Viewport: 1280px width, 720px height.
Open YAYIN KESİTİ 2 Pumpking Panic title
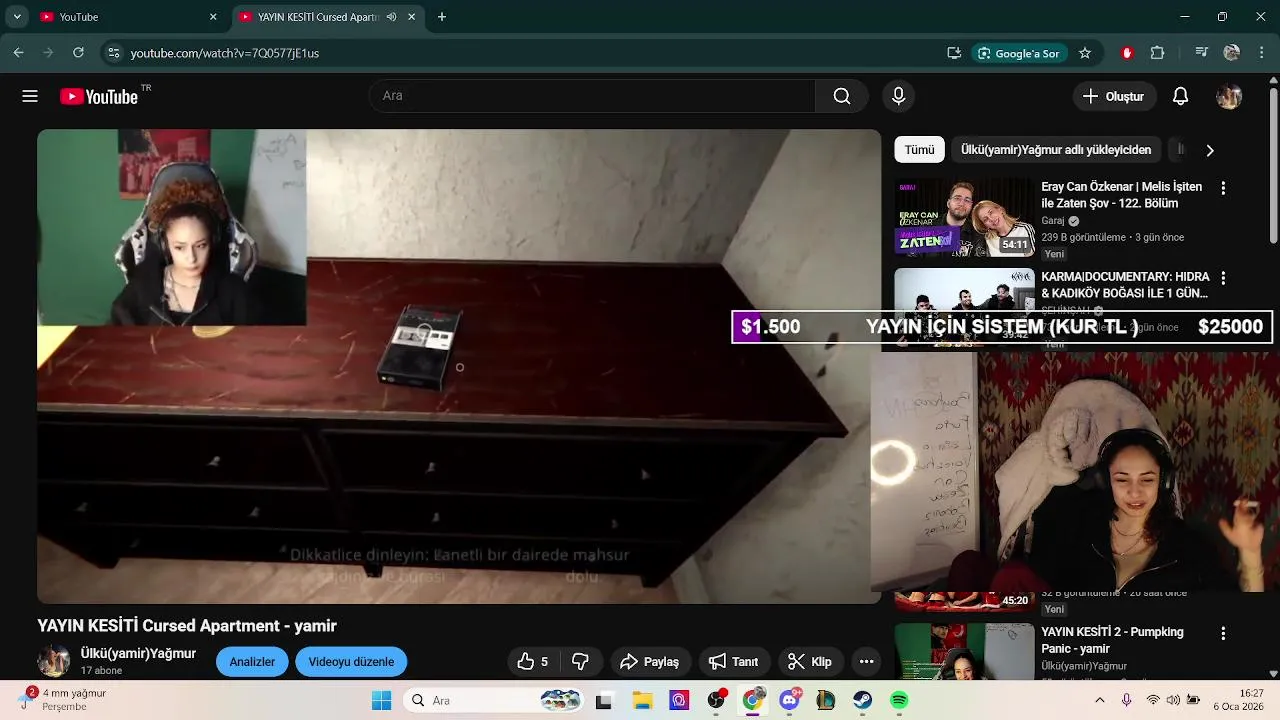pyautogui.click(x=1112, y=640)
